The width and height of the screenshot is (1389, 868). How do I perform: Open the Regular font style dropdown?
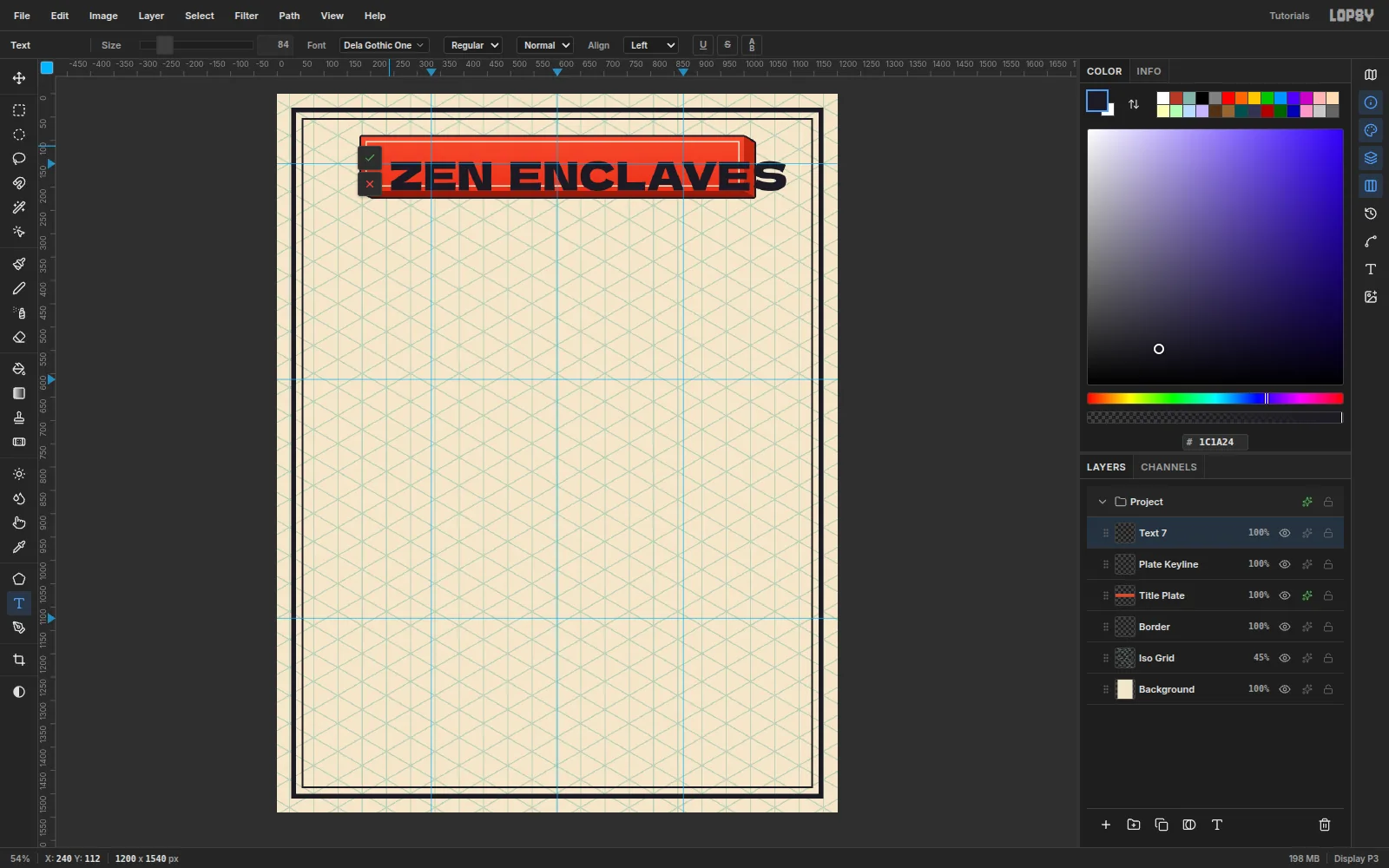(474, 45)
